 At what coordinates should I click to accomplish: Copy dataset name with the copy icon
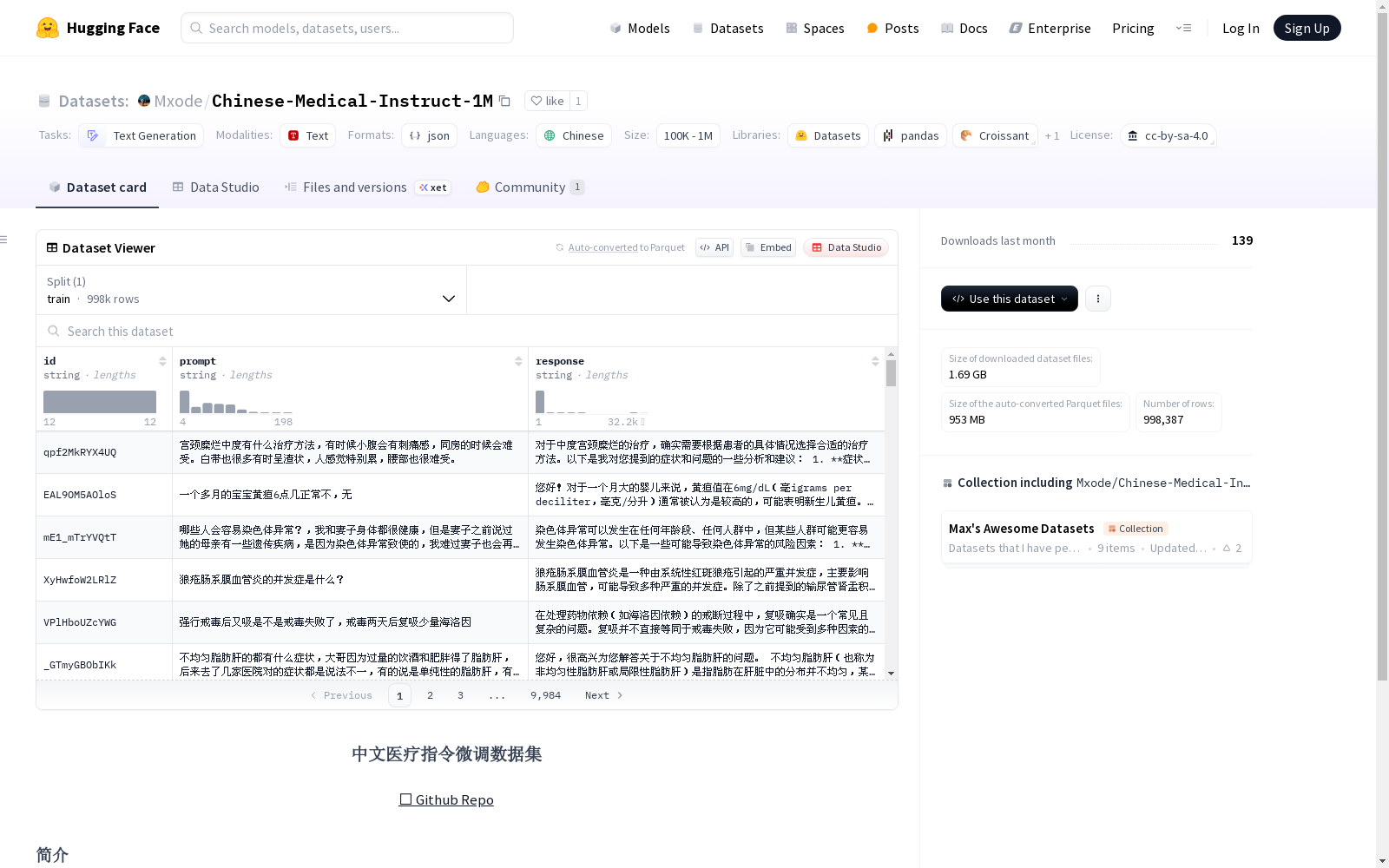[x=504, y=101]
